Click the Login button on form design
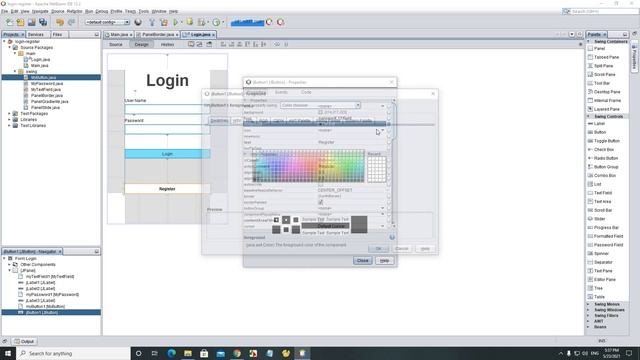Viewport: 640px width, 360px height. pyautogui.click(x=167, y=154)
